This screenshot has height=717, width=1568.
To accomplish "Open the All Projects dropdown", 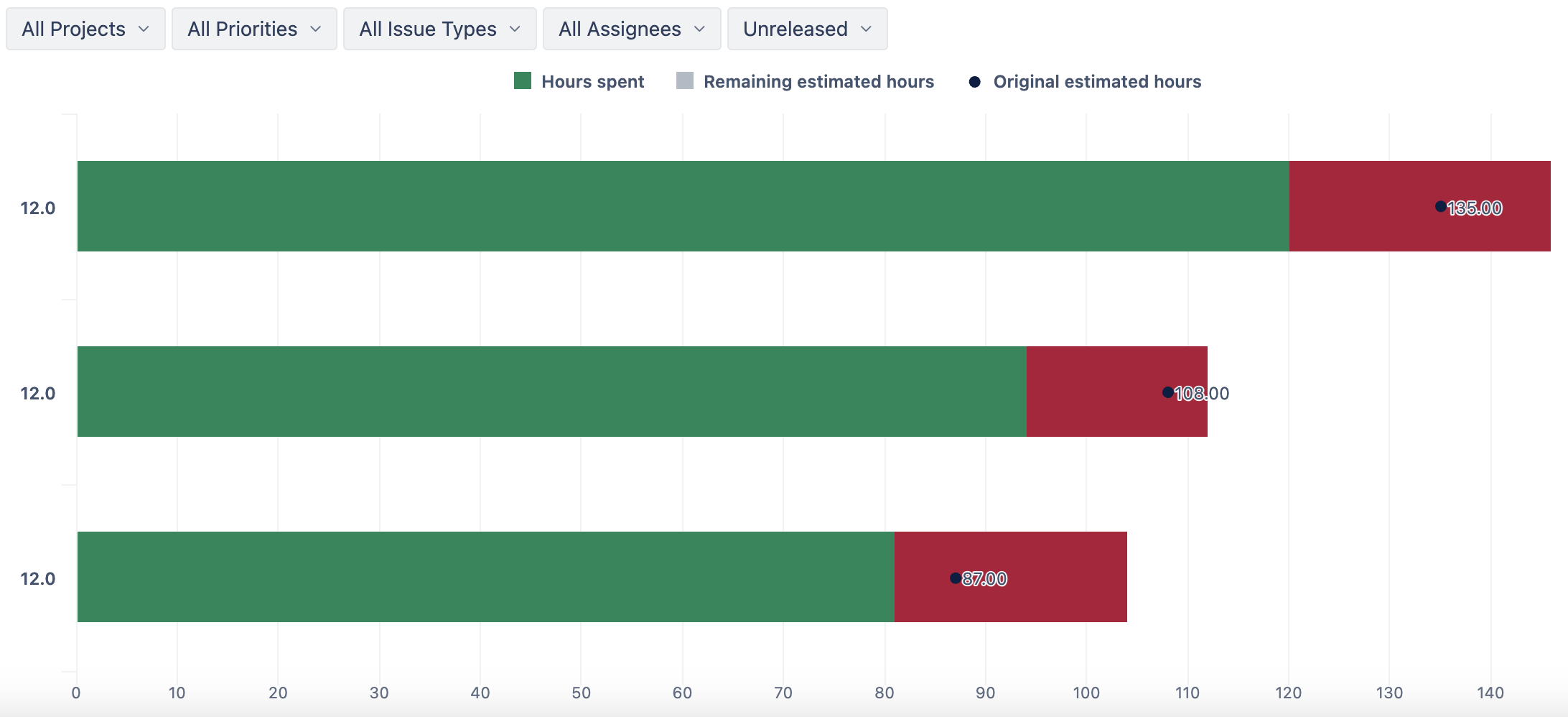I will 85,29.
